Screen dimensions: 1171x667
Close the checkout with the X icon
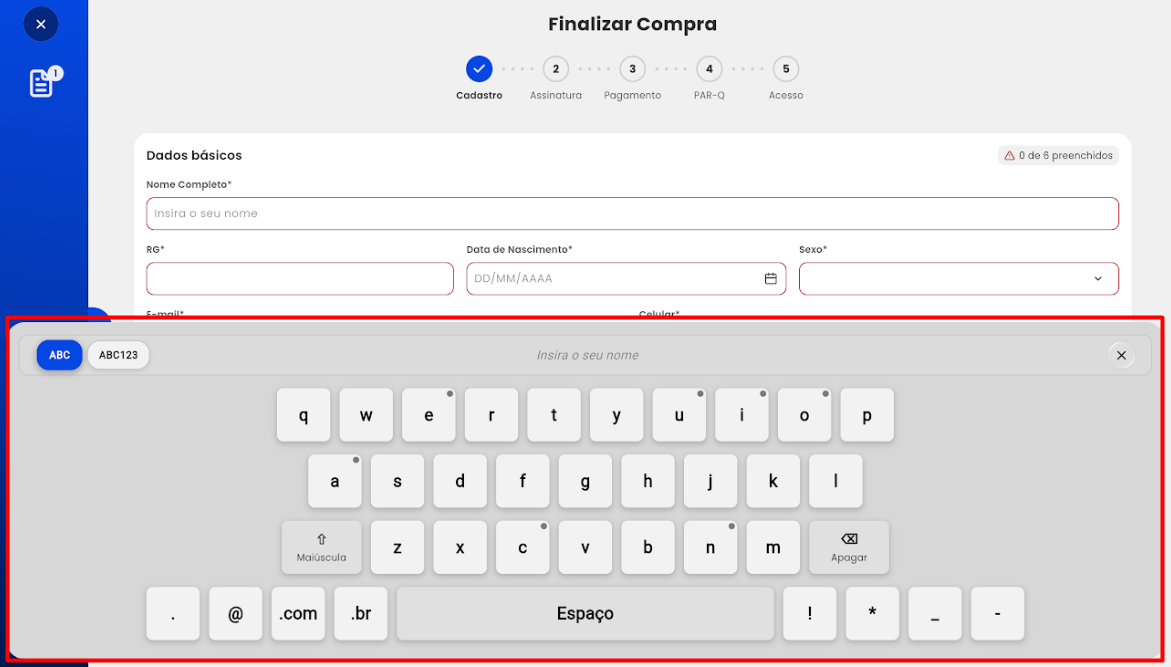[41, 24]
